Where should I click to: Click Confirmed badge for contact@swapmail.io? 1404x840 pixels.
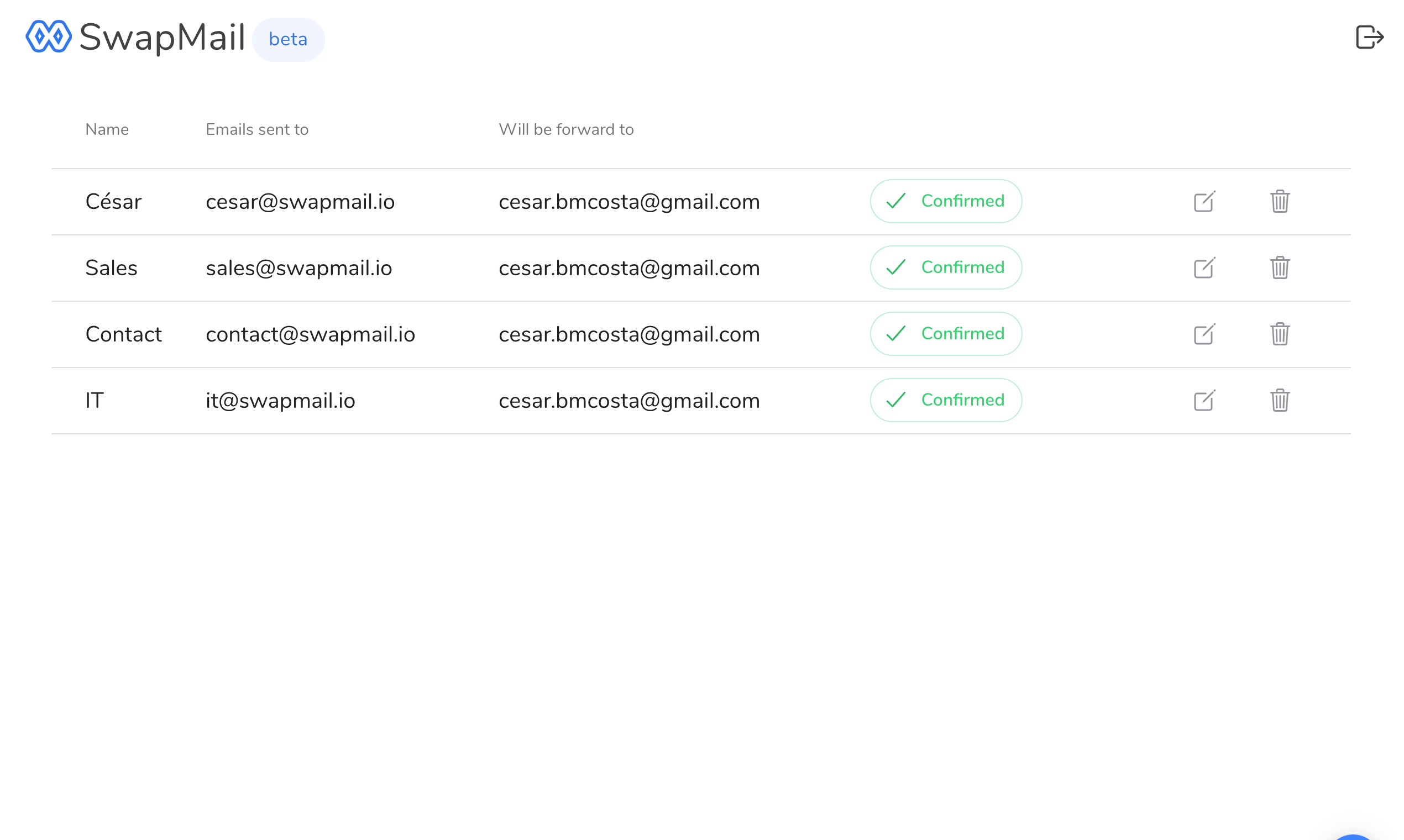945,333
